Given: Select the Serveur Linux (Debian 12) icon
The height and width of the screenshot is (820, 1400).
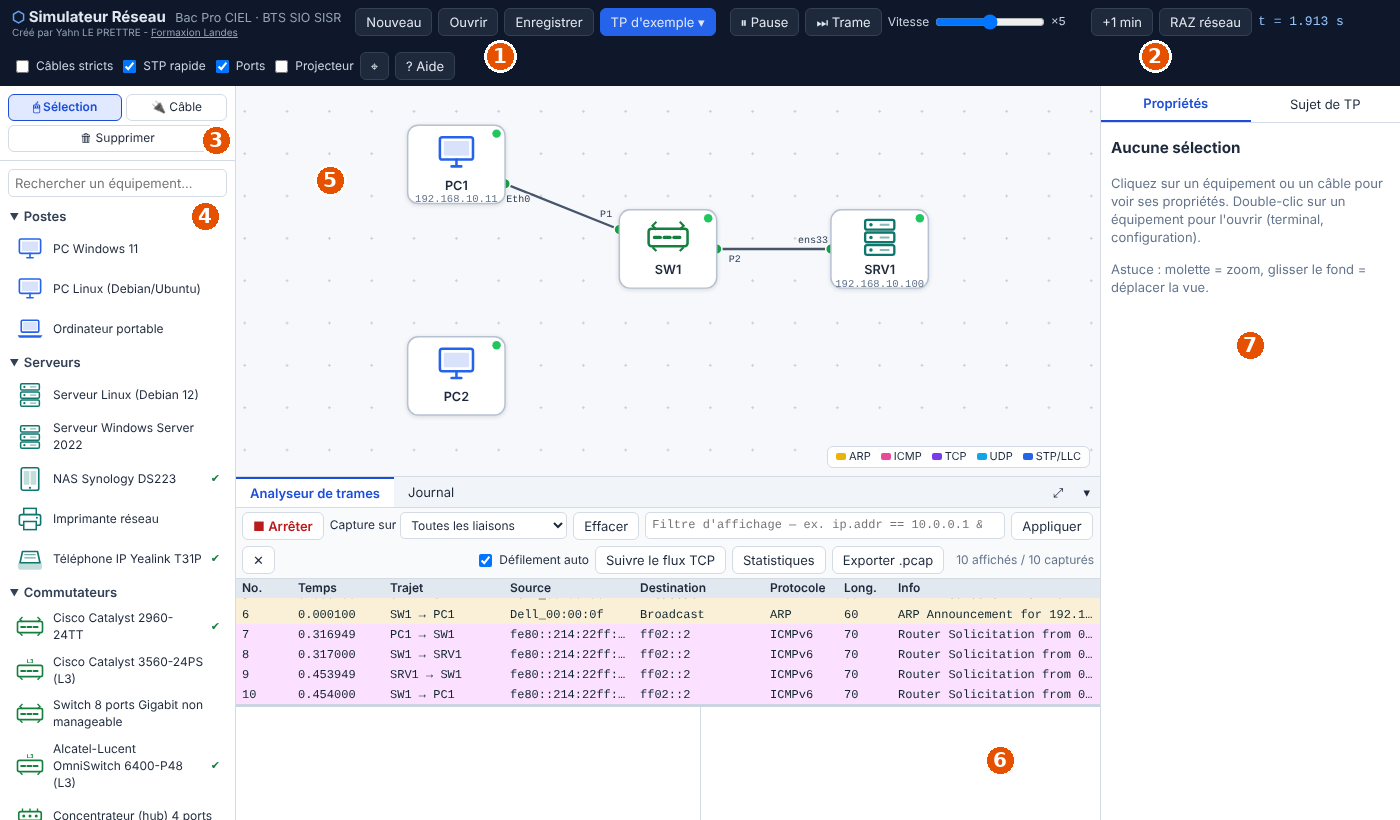Looking at the screenshot, I should pos(30,395).
